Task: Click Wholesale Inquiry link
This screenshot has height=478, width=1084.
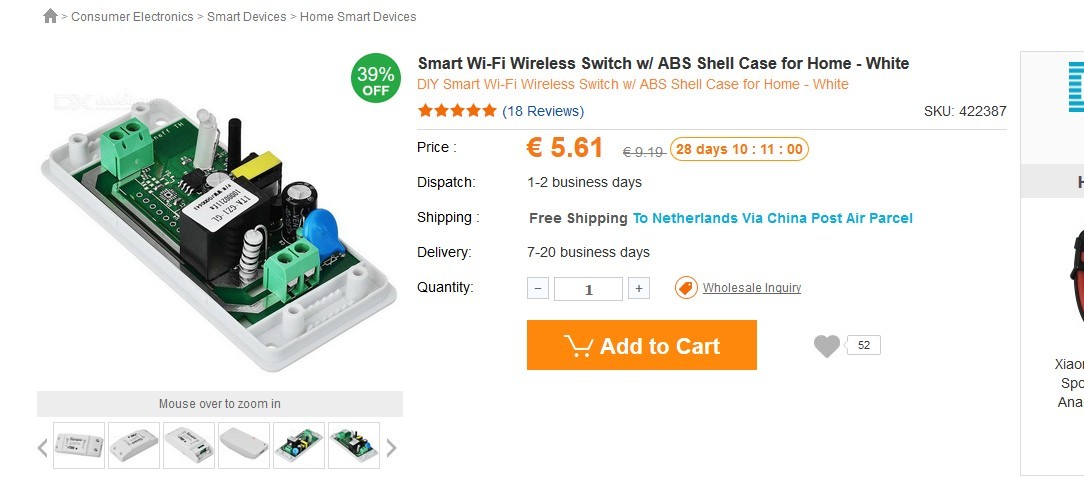Action: [751, 288]
